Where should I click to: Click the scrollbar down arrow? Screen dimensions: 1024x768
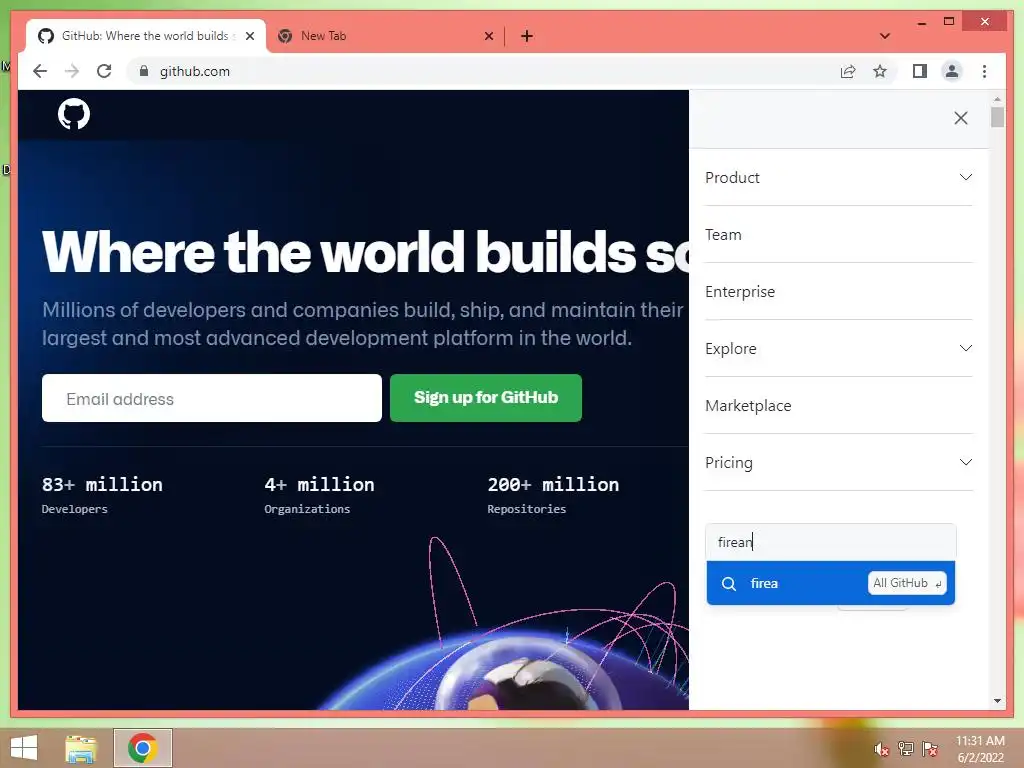[x=997, y=701]
